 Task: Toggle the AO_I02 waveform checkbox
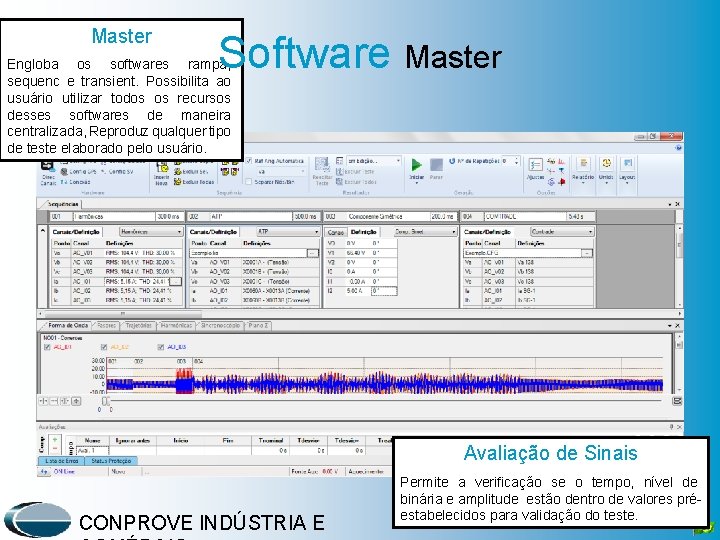(104, 347)
